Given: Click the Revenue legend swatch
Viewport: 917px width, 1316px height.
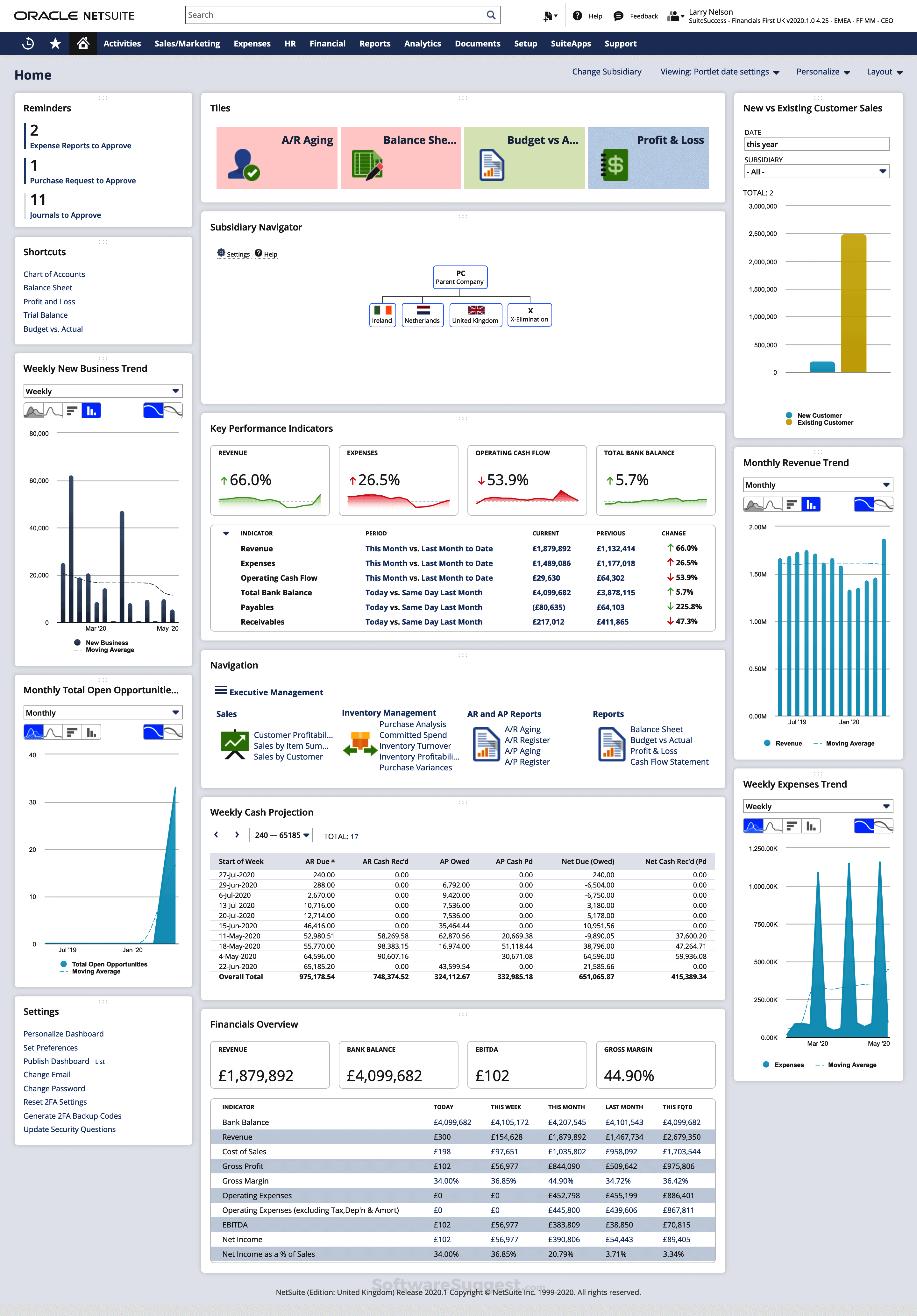Looking at the screenshot, I should tap(767, 743).
